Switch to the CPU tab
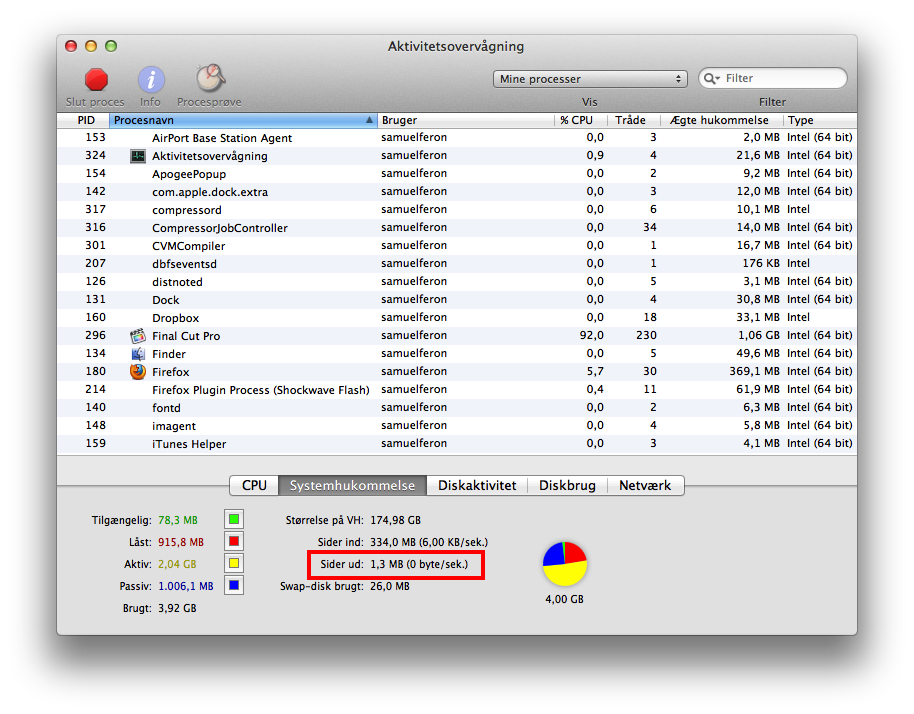Screen dimensions: 914x714 click(254, 486)
